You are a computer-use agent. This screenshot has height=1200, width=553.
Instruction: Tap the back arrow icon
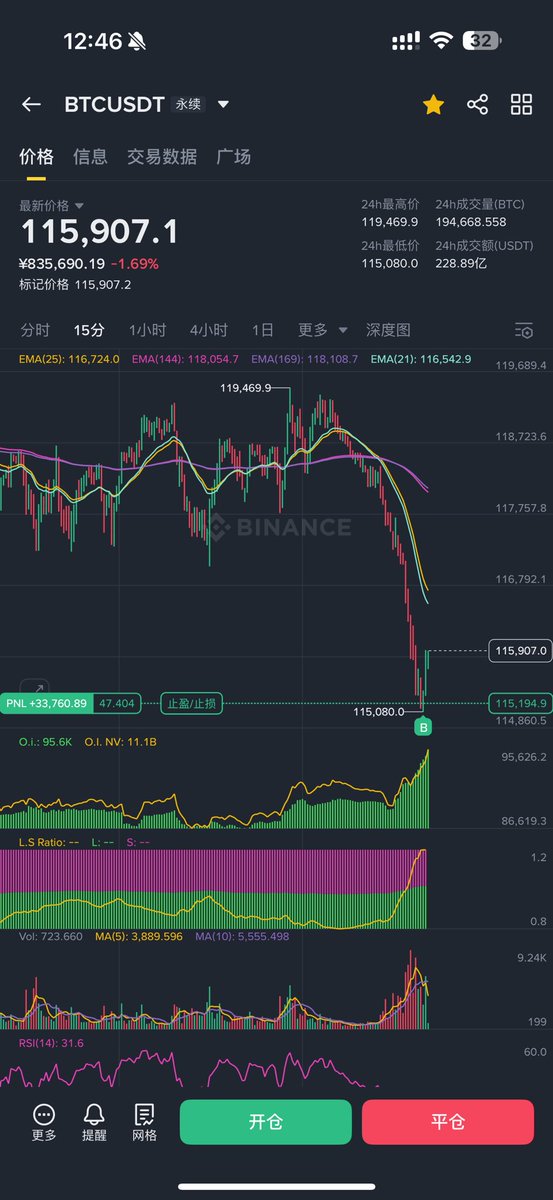pos(31,104)
